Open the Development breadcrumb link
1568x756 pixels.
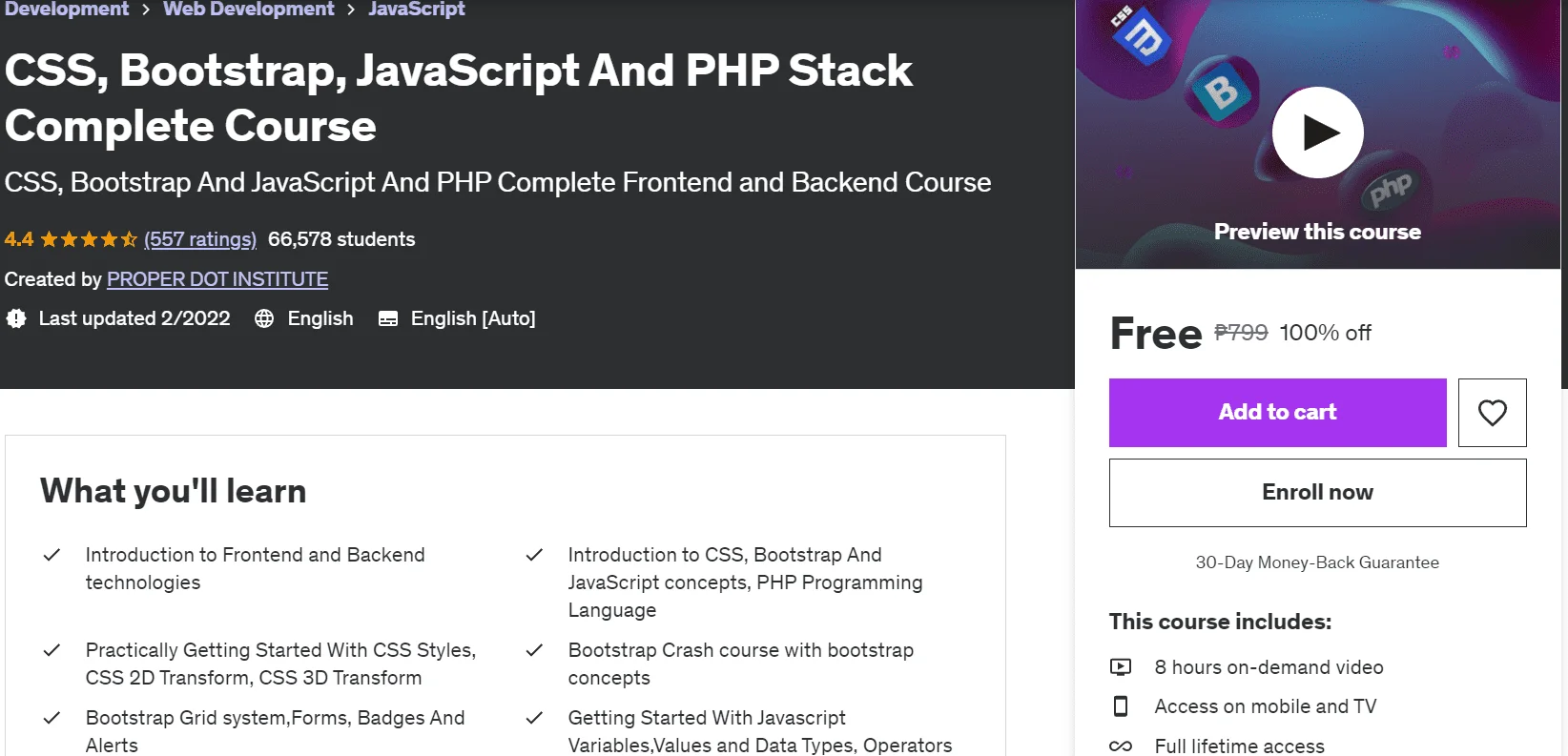(x=67, y=9)
